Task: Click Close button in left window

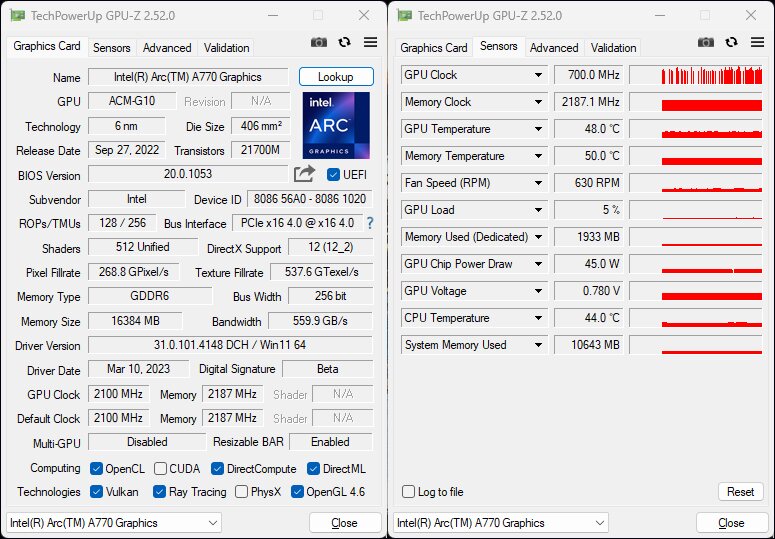Action: [344, 523]
